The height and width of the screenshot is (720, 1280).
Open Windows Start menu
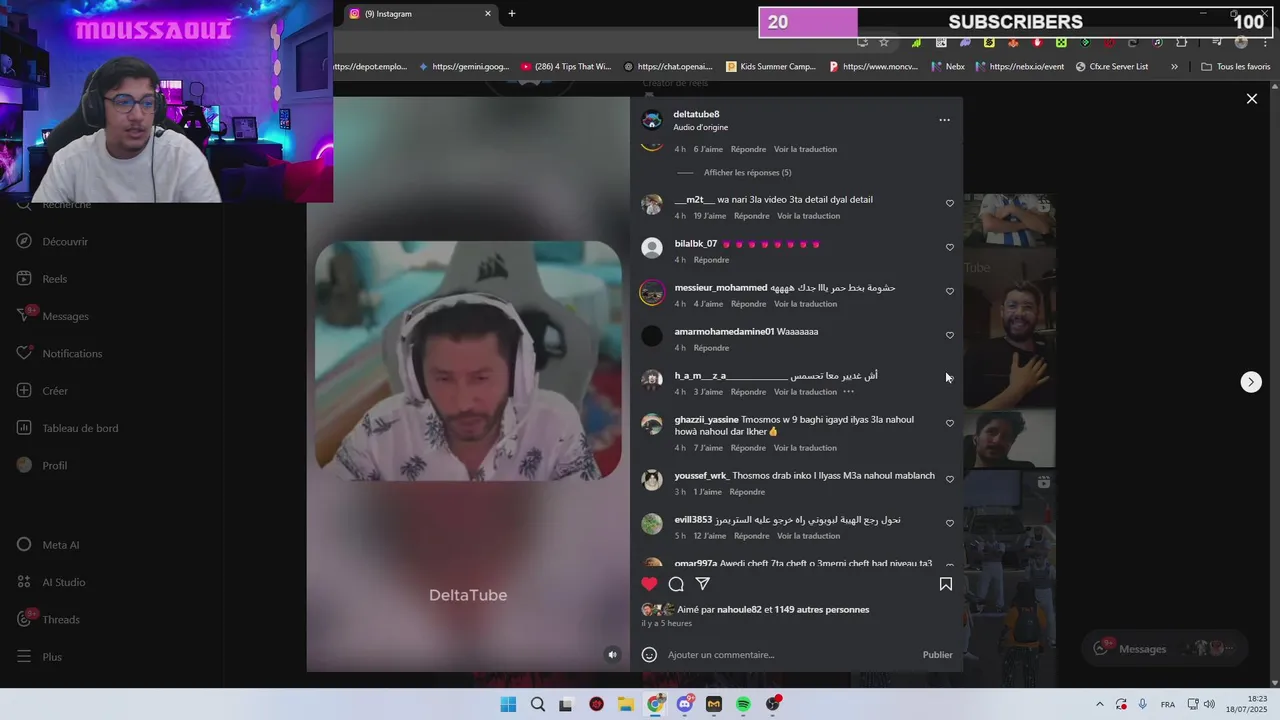(x=508, y=705)
